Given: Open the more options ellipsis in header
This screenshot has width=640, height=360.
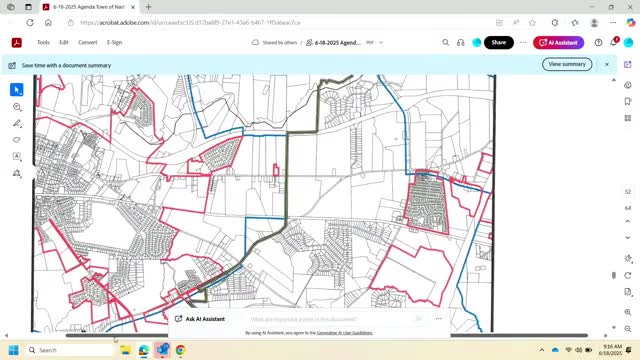Looking at the screenshot, I should pos(523,42).
